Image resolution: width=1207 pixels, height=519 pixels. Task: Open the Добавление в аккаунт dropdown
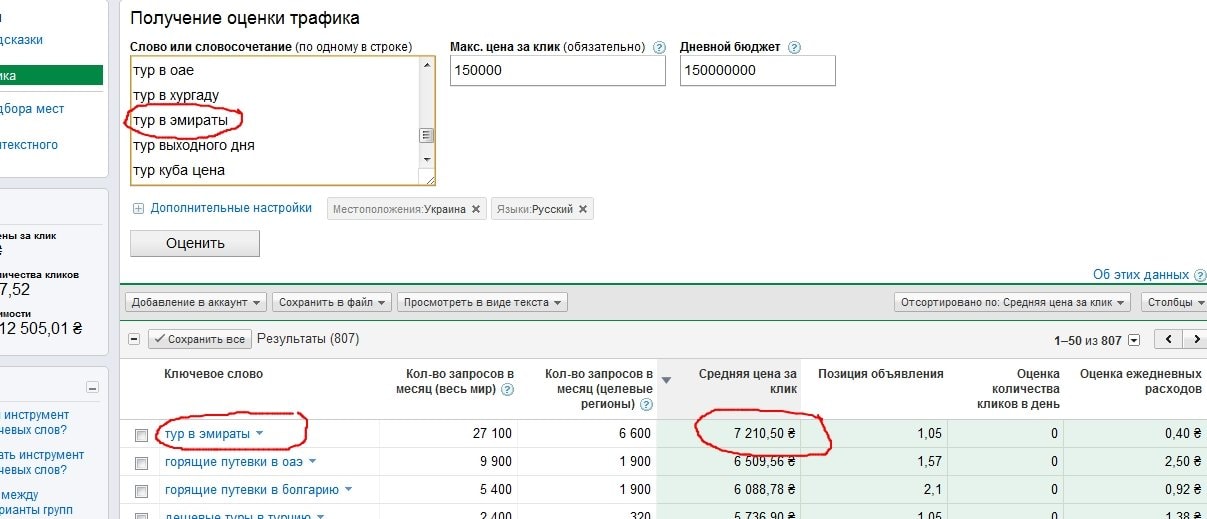tap(196, 302)
